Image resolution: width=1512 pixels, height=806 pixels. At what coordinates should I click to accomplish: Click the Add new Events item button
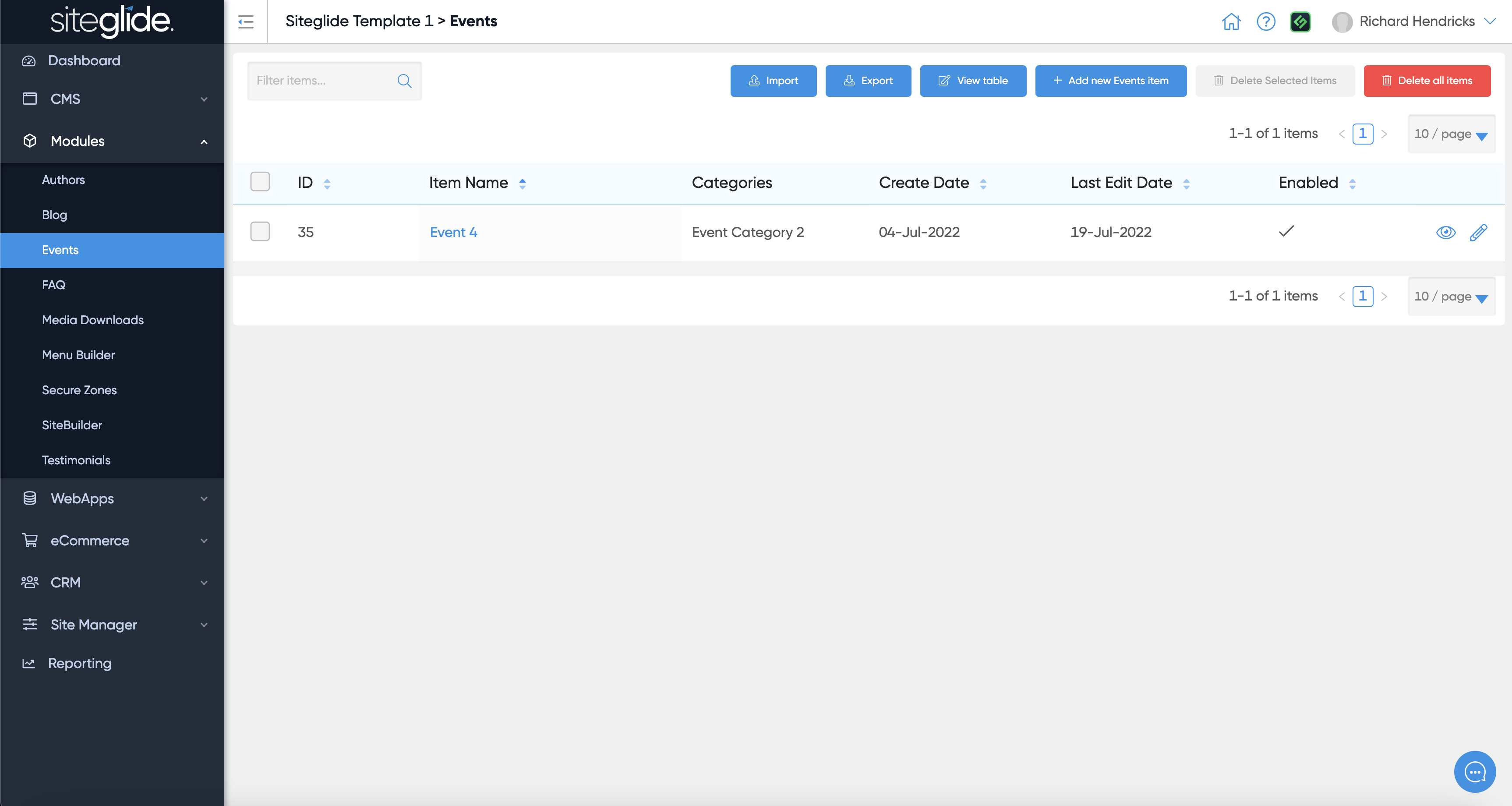pyautogui.click(x=1110, y=81)
